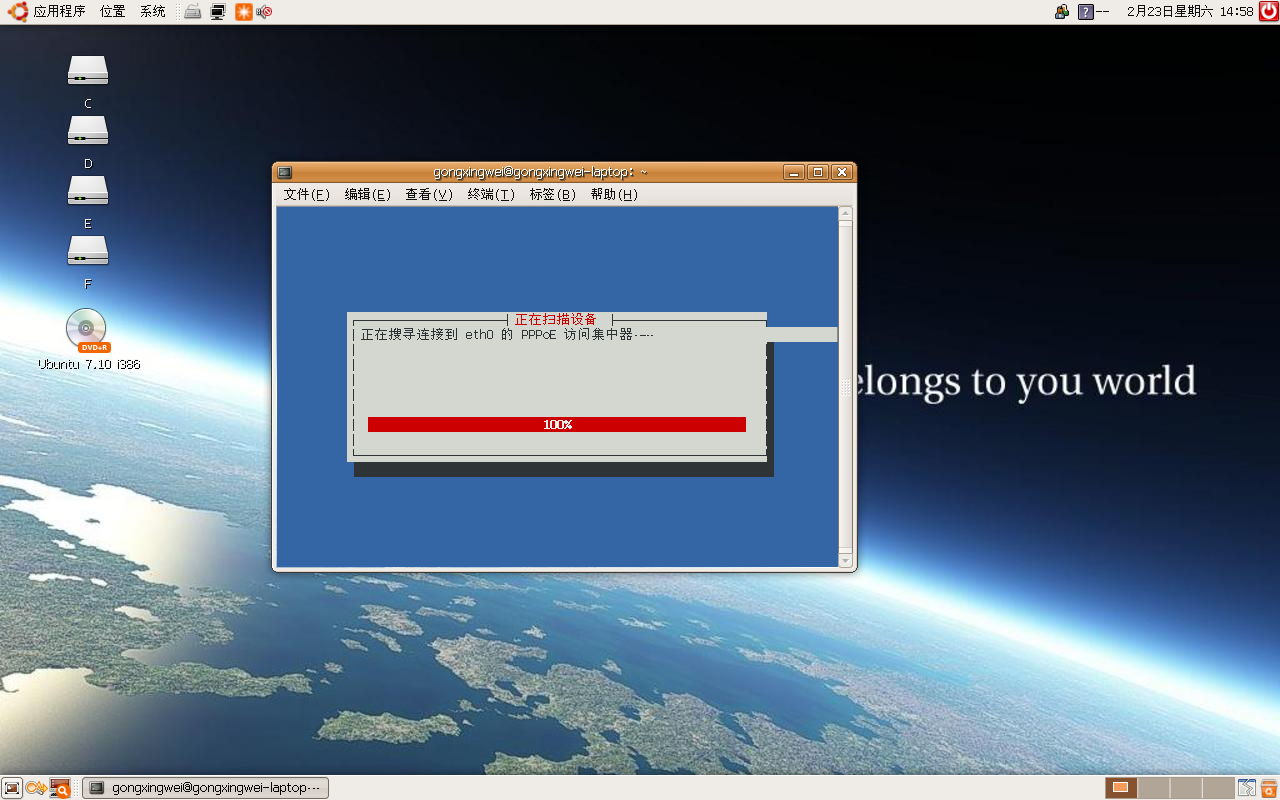Click the terminal icon in window title bar
Image resolution: width=1280 pixels, height=800 pixels.
tap(285, 172)
